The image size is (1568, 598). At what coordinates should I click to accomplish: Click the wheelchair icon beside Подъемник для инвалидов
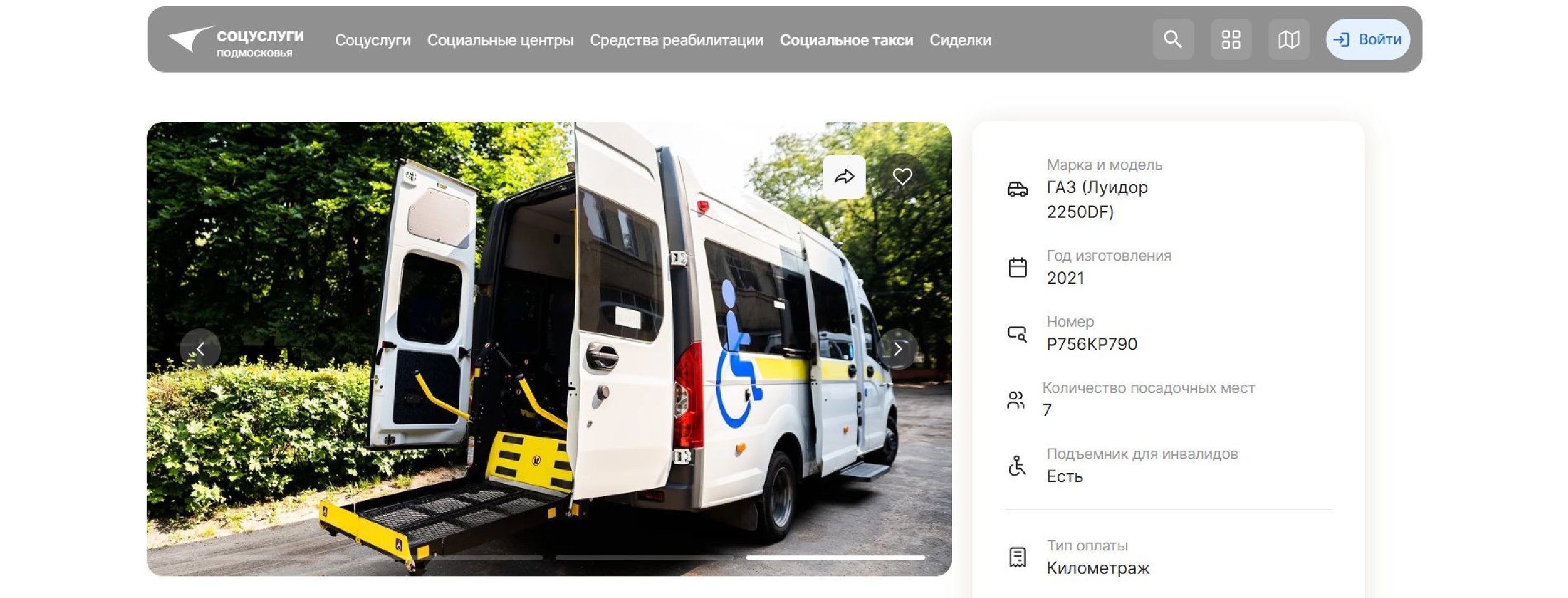[1017, 466]
